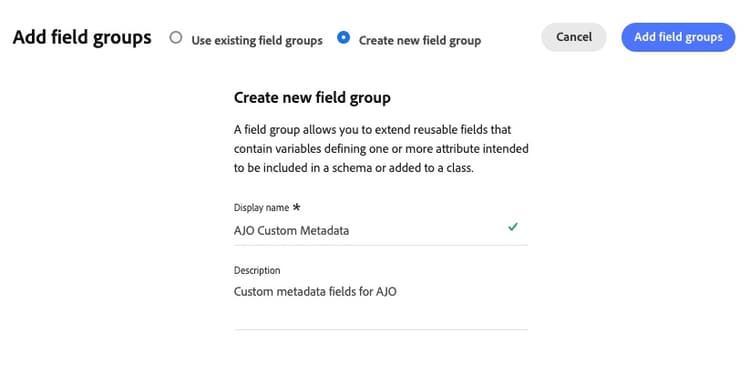Screen dimensions: 750x373
Task: Click the green validation checkmark icon
Action: pos(513,227)
